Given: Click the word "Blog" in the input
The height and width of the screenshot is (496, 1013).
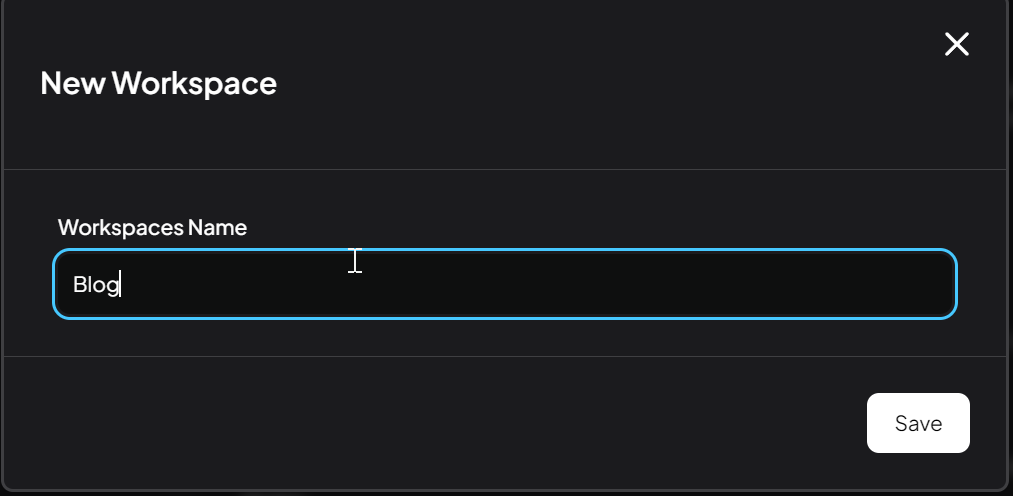Looking at the screenshot, I should 96,285.
